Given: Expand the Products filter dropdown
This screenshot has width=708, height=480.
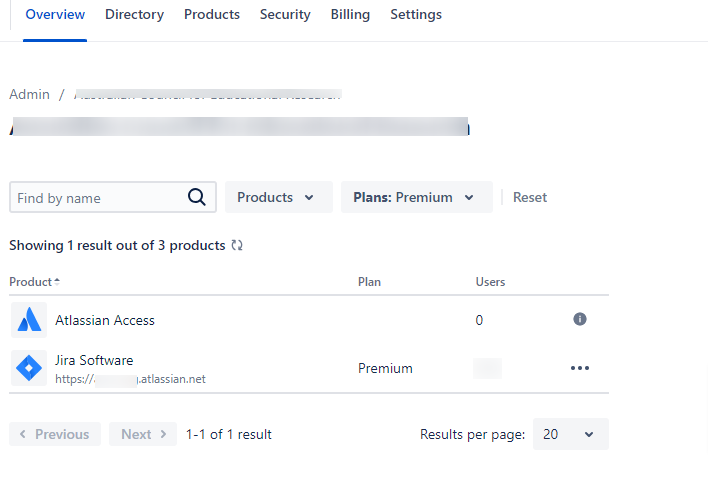Looking at the screenshot, I should point(279,197).
